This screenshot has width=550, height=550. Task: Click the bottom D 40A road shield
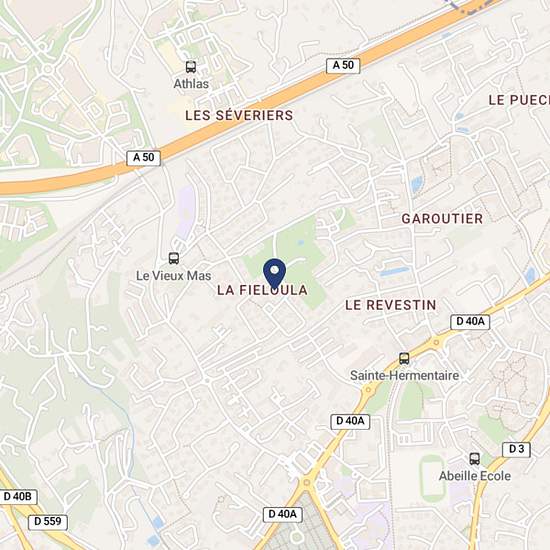coord(283,515)
